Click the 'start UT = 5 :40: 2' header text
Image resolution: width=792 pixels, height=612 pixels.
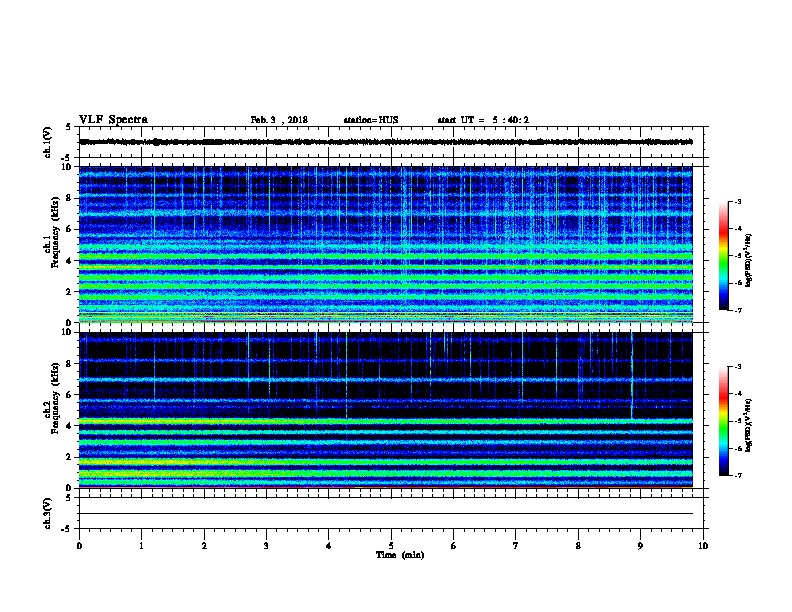point(483,120)
